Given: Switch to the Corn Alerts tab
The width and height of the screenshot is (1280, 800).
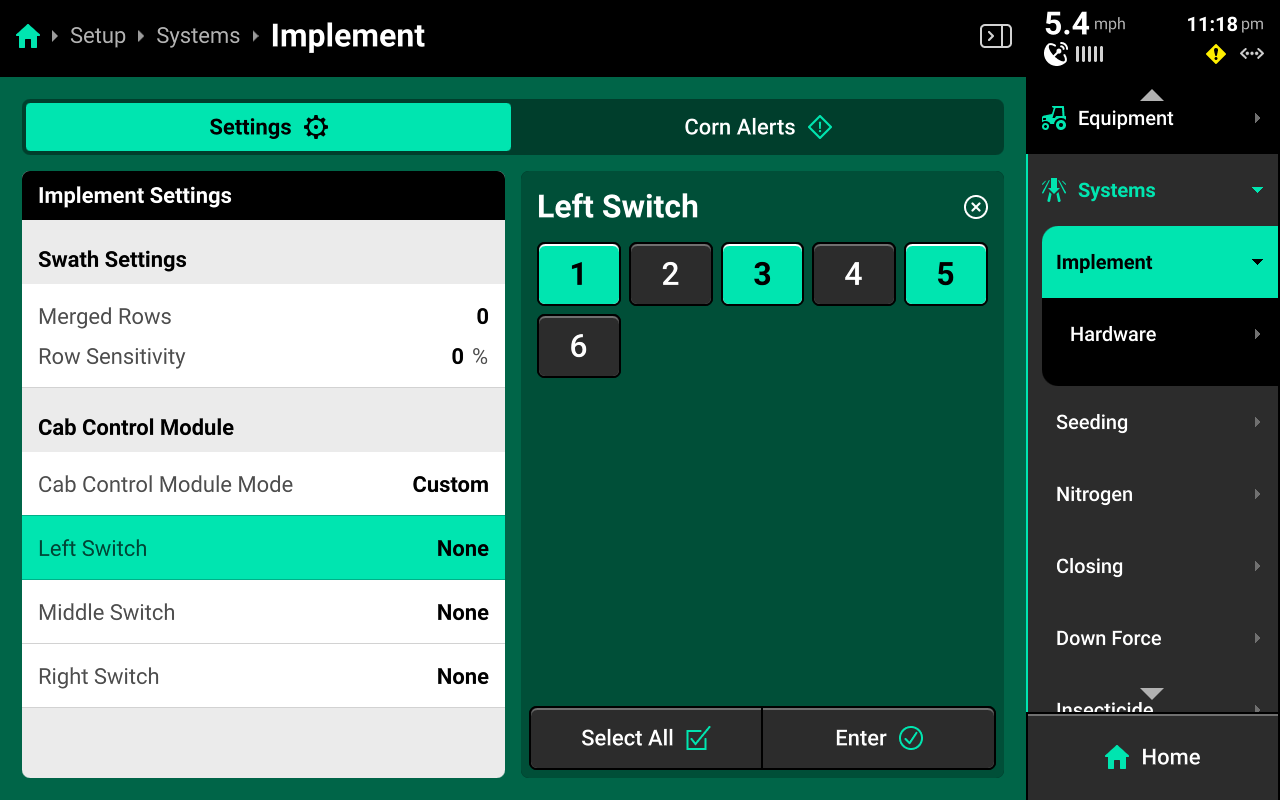Looking at the screenshot, I should [757, 127].
